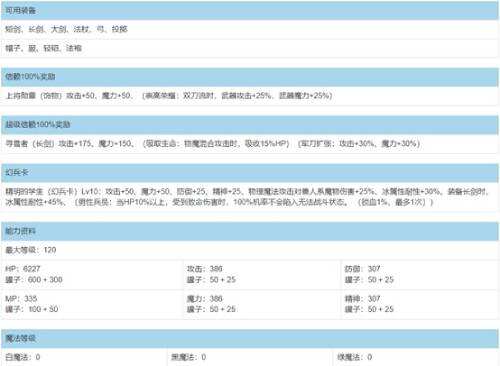500x366 pixels.
Task: Click the MP: 335 cell
Action: 92,304
